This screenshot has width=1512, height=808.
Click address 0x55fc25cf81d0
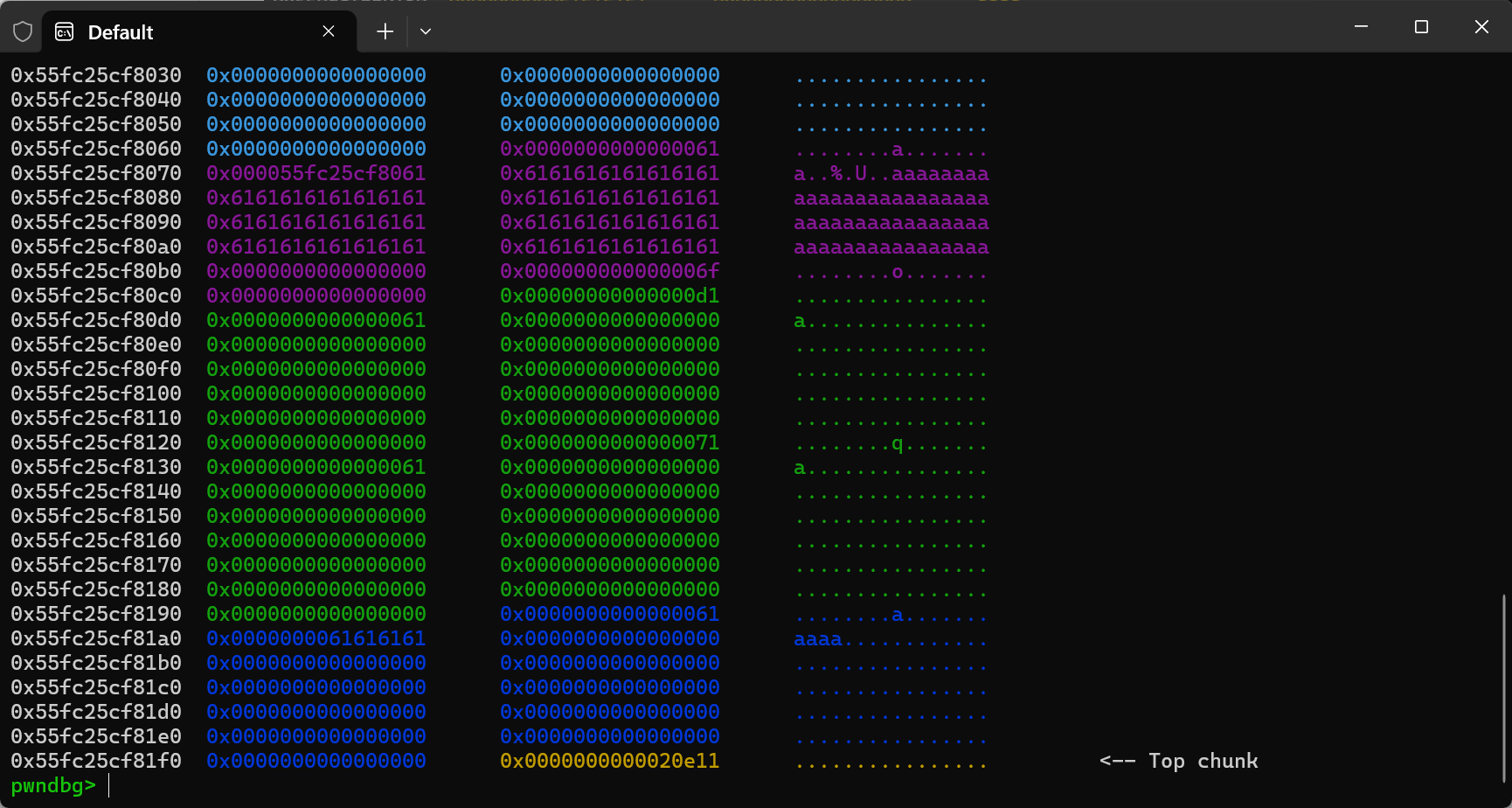96,712
